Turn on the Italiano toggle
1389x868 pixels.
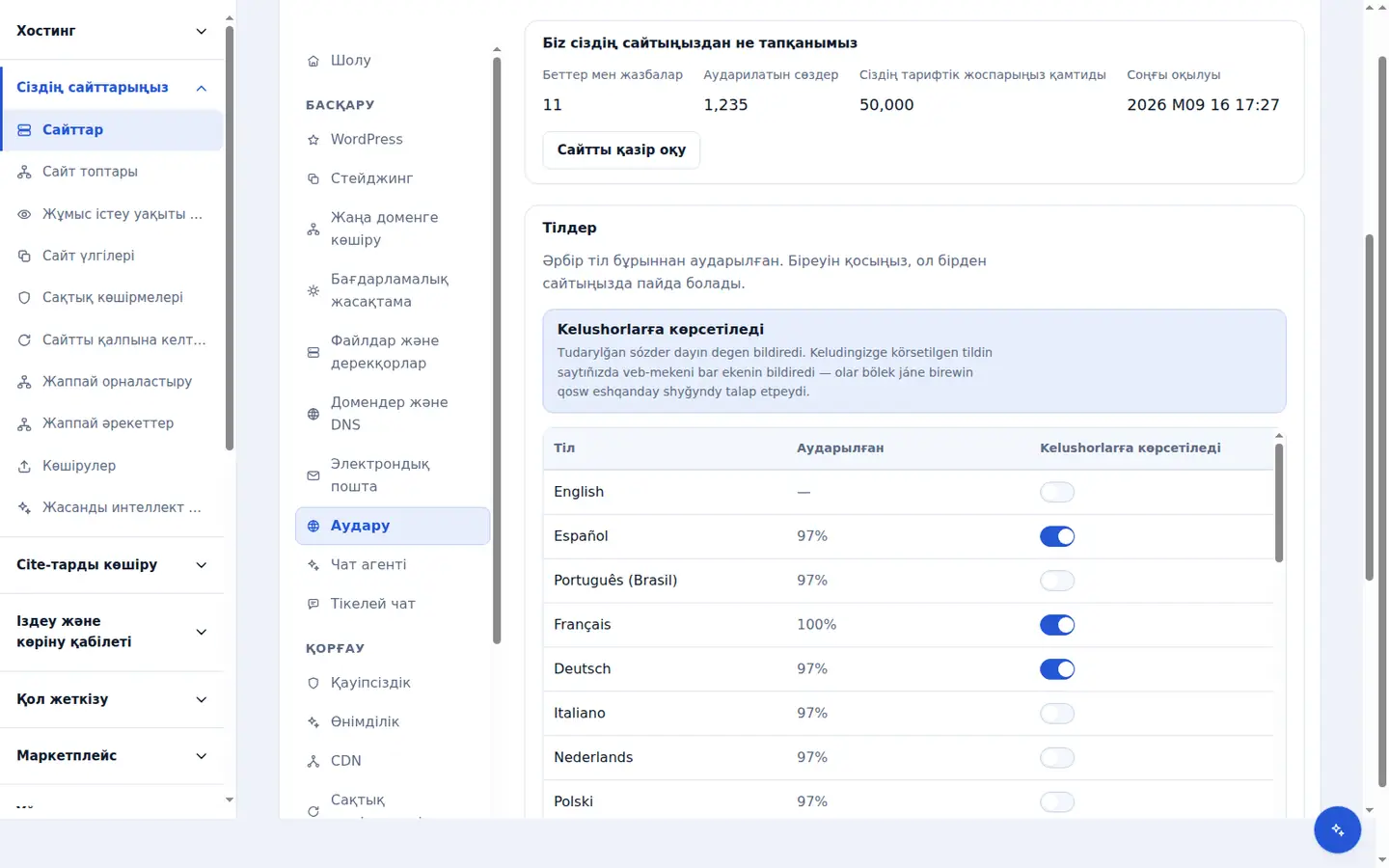pyautogui.click(x=1057, y=714)
